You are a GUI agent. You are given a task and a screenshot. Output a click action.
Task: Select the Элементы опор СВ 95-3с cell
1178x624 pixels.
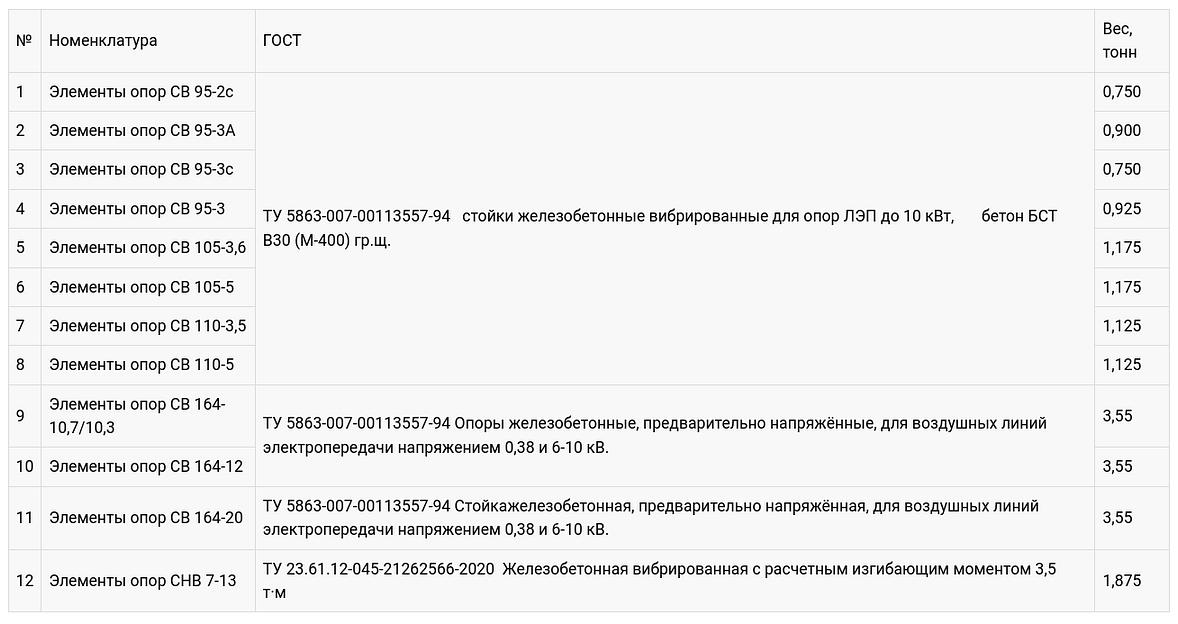point(141,170)
